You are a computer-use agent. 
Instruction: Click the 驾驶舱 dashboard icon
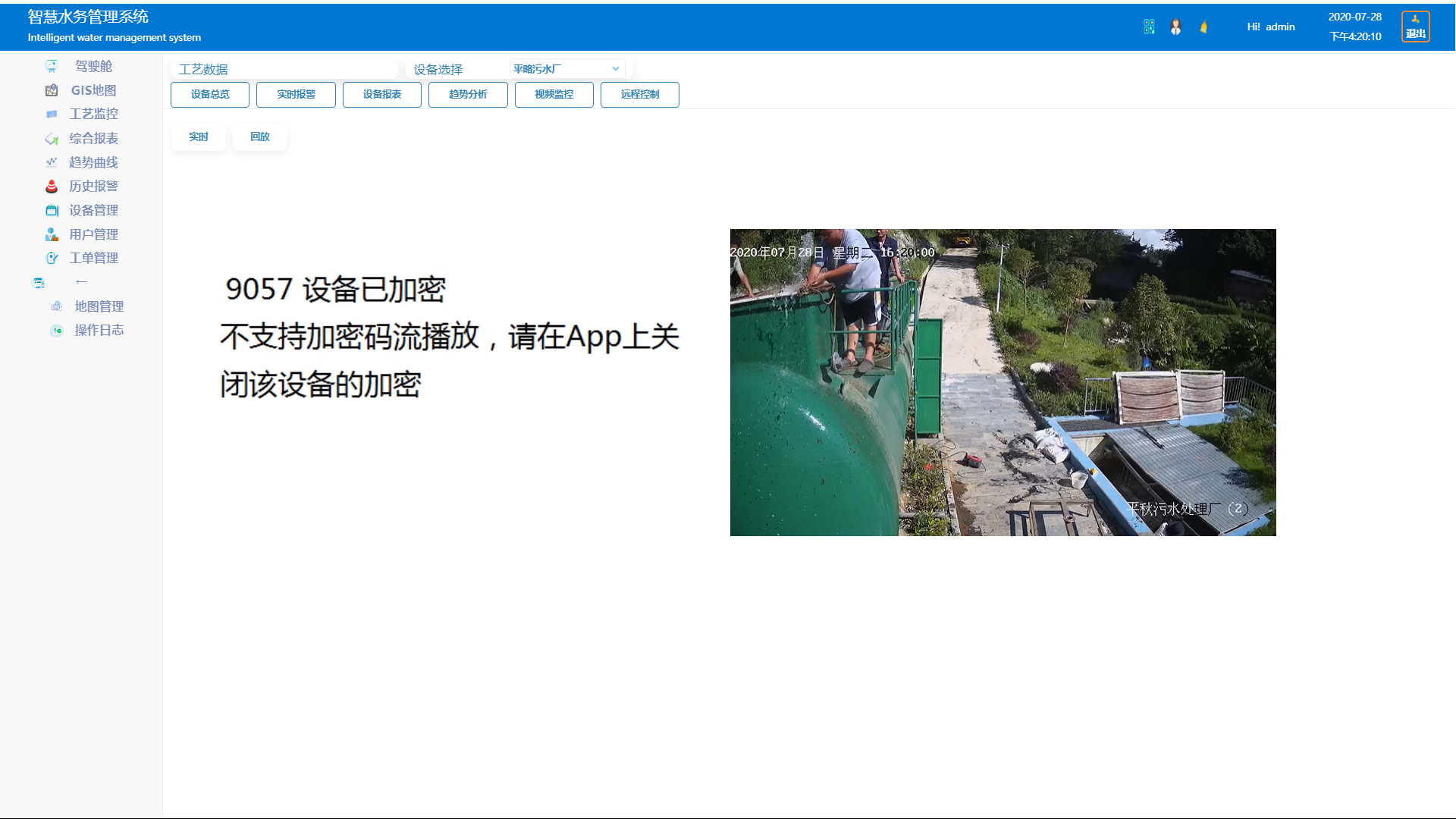click(x=52, y=66)
